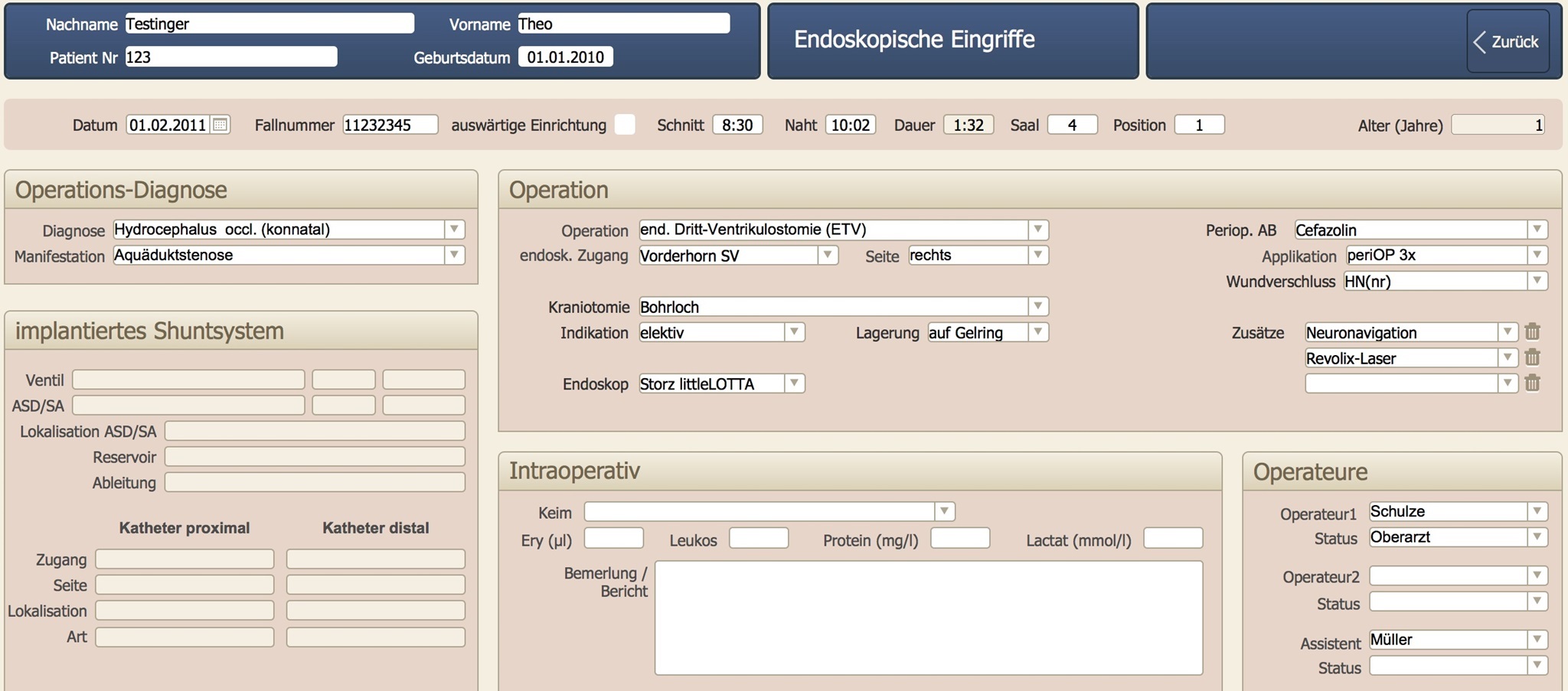Expand the Operation type dropdown
Image resolution: width=1568 pixels, height=691 pixels.
1038,230
